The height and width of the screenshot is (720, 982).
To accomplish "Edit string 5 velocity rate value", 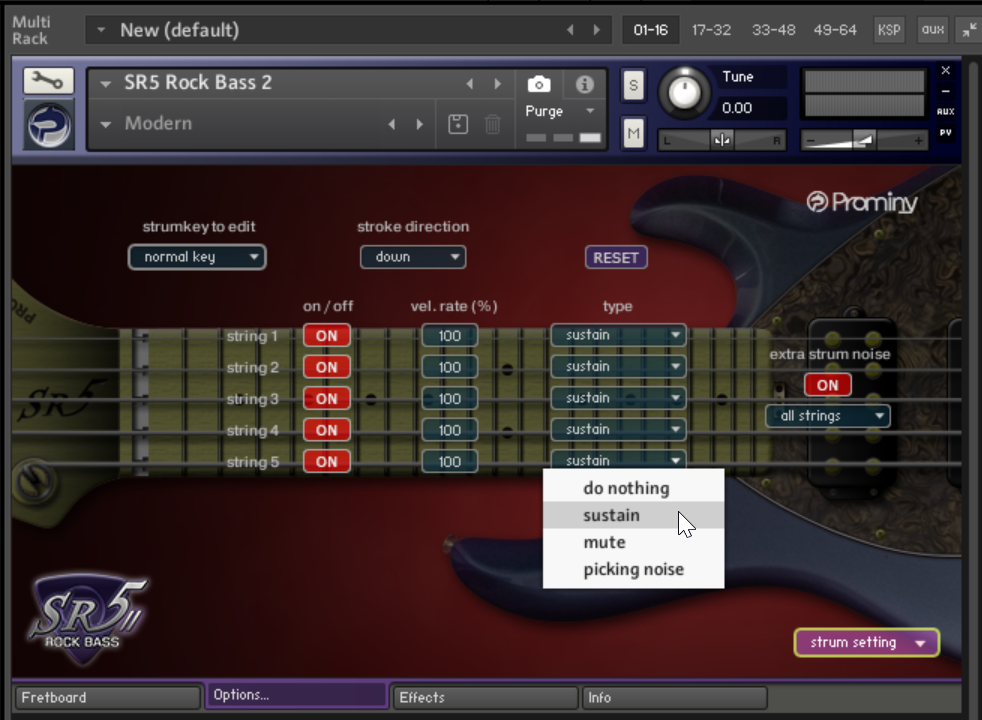I will [449, 461].
